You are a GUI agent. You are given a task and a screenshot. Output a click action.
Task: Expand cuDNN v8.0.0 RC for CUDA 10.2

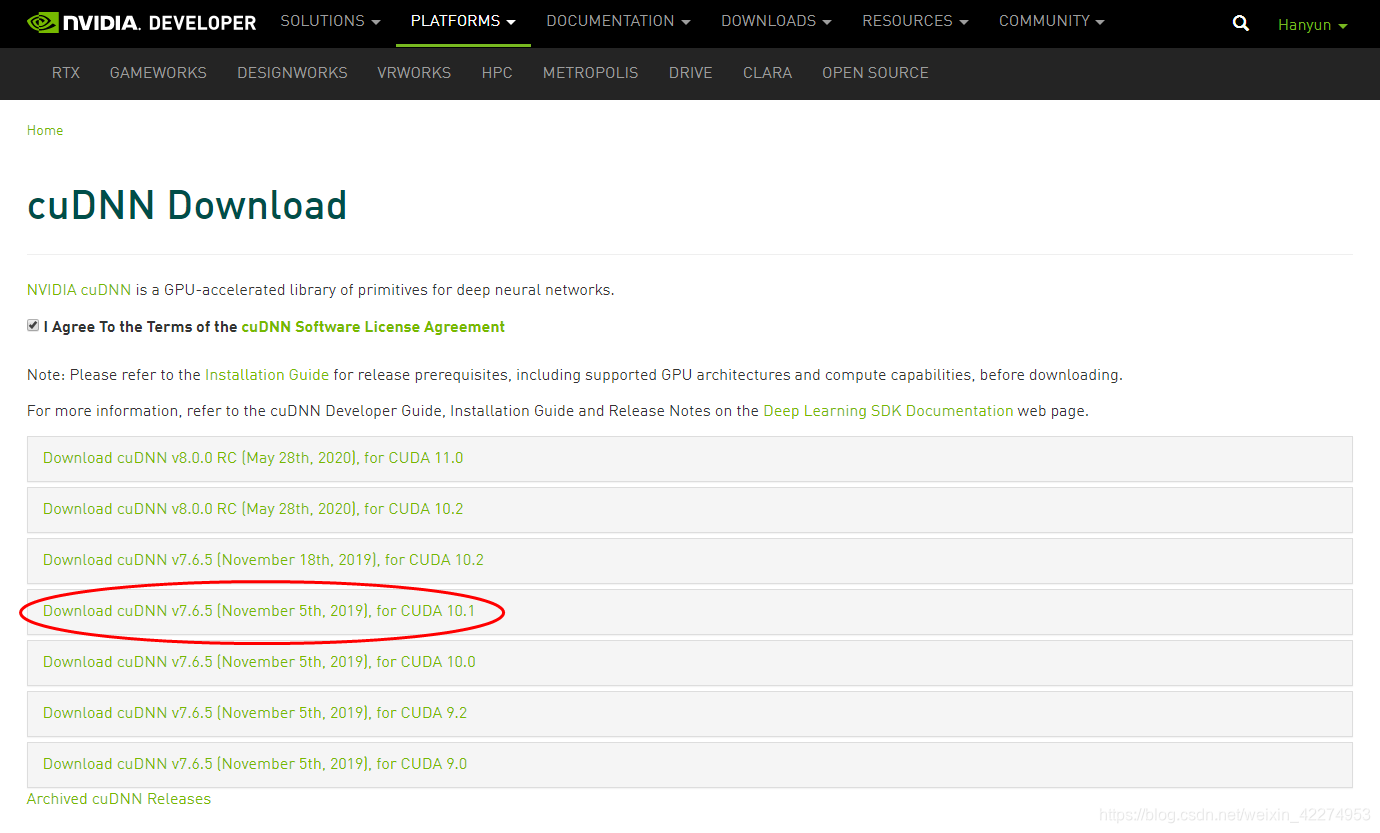coord(690,510)
